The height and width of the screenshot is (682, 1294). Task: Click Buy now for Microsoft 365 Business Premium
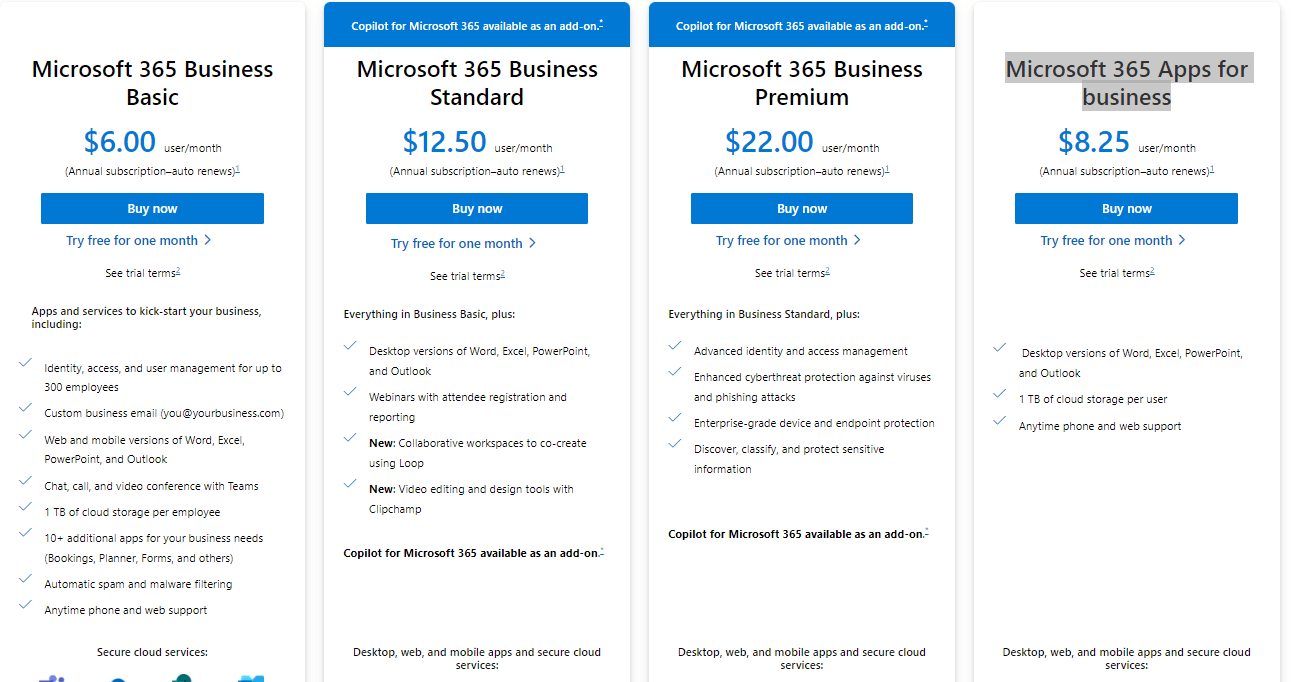tap(801, 208)
